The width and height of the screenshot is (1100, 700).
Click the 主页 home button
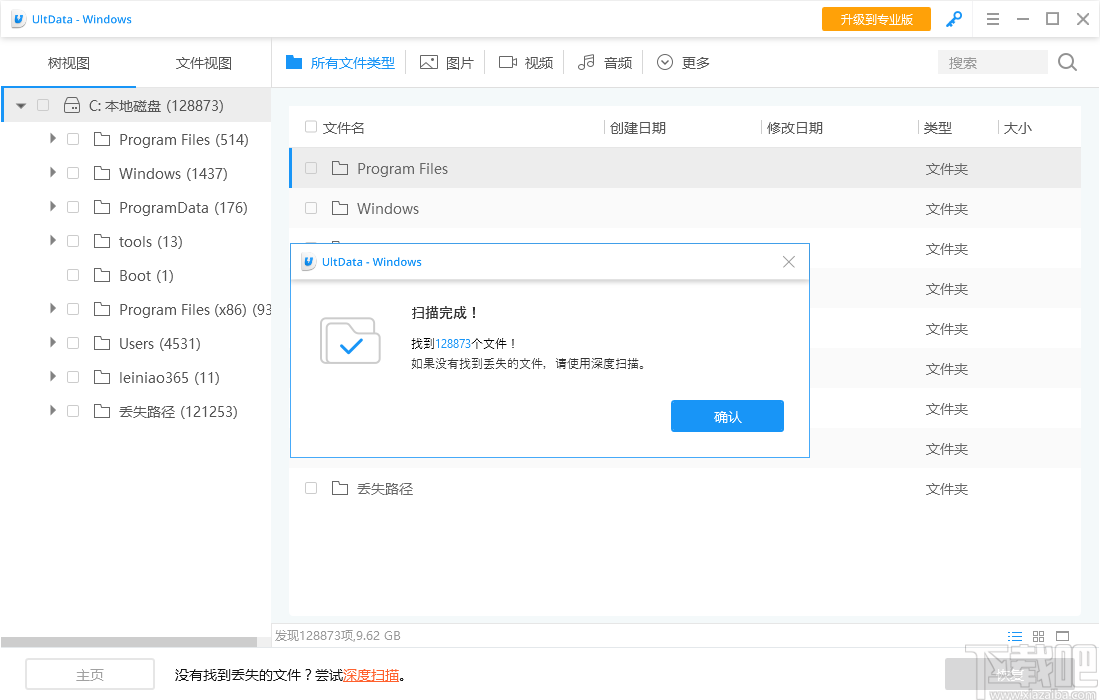point(90,675)
